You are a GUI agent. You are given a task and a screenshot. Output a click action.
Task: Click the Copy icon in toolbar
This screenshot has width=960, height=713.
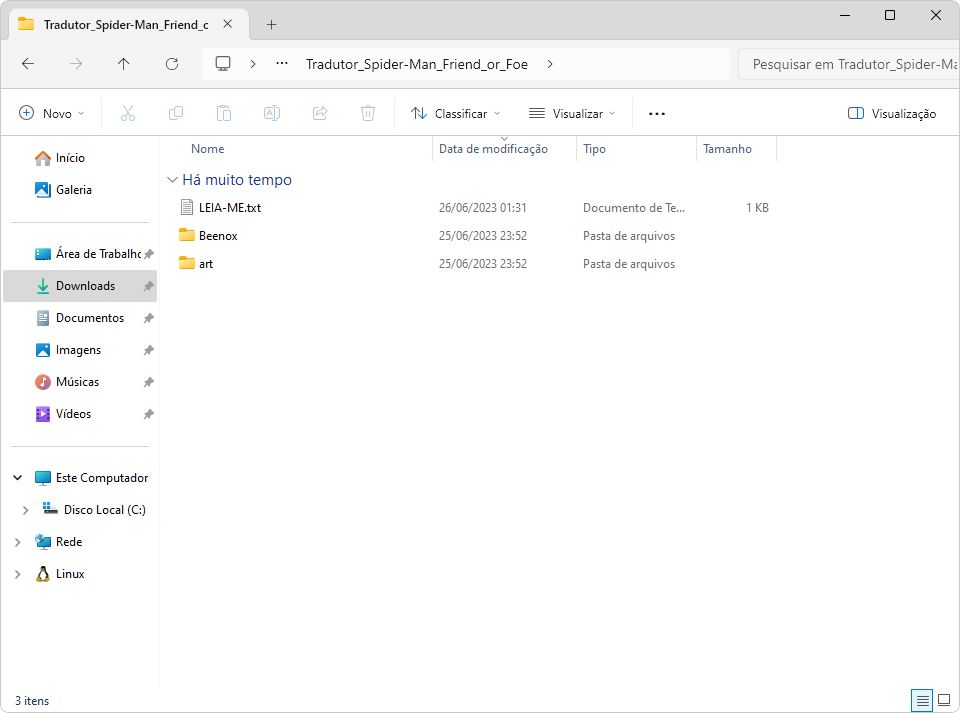[176, 113]
